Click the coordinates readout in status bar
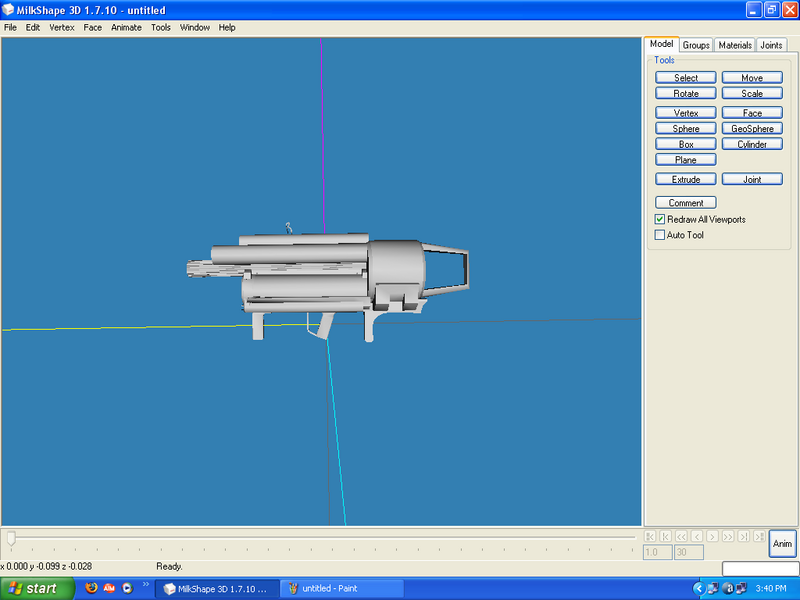Viewport: 800px width, 600px height. 46,566
